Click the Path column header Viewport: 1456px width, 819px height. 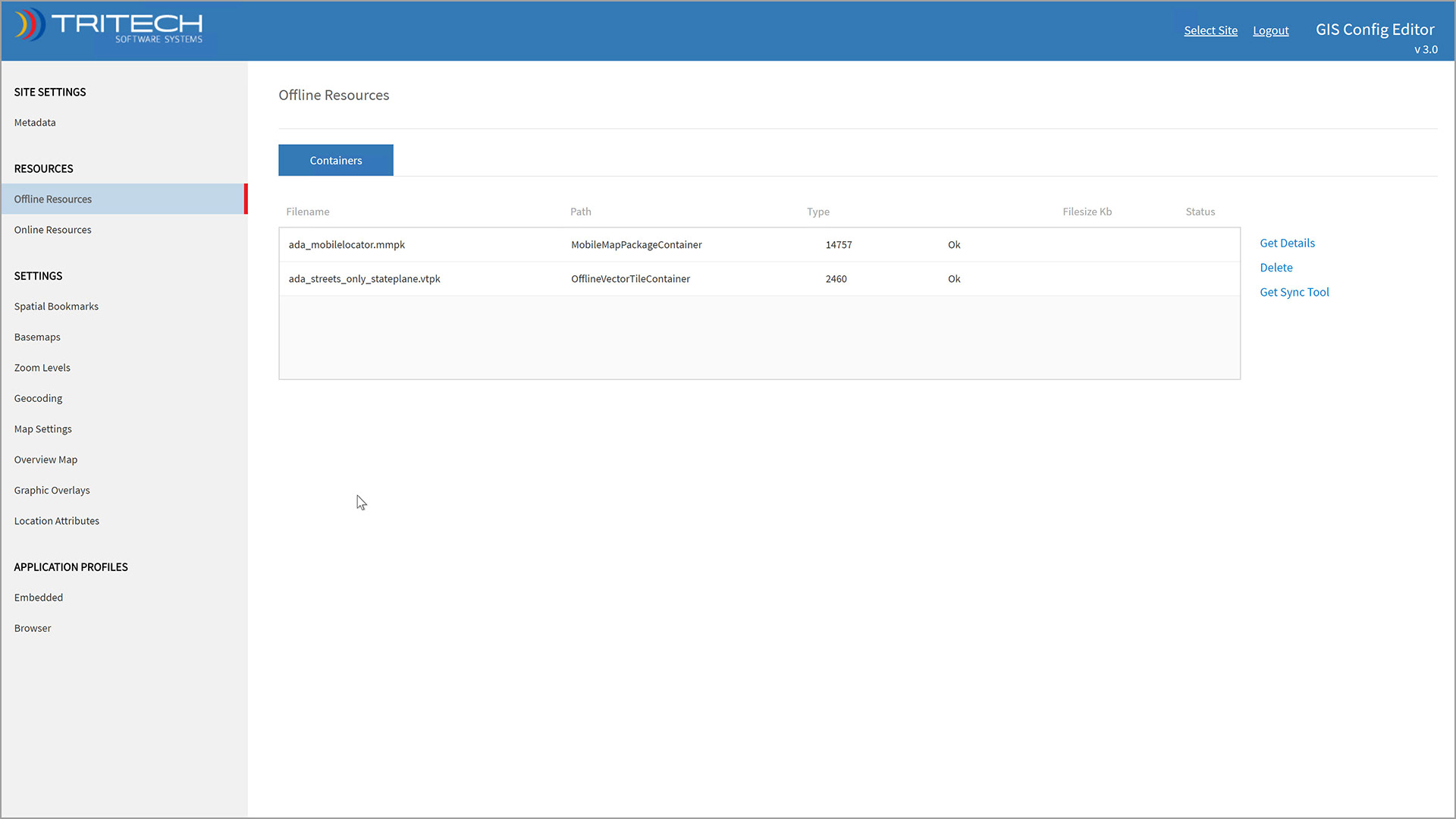pos(581,212)
